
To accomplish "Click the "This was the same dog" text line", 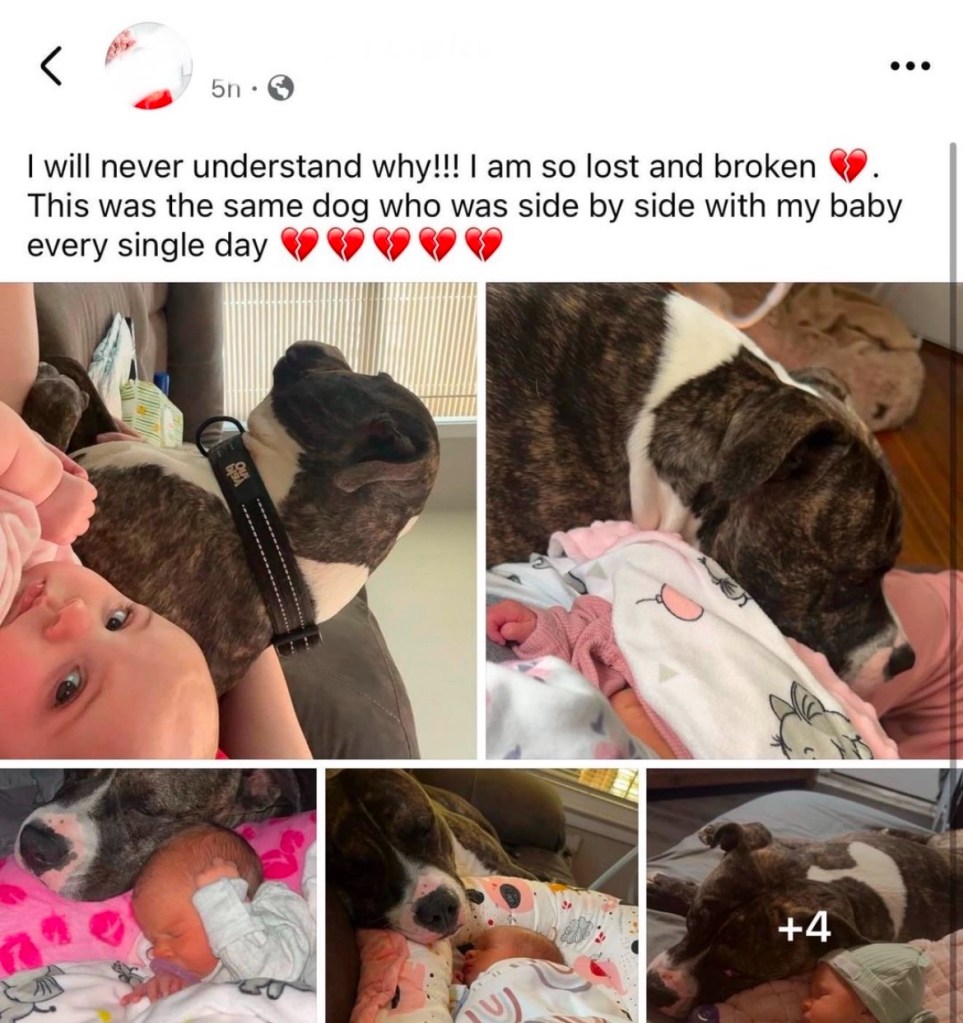I will (199, 206).
